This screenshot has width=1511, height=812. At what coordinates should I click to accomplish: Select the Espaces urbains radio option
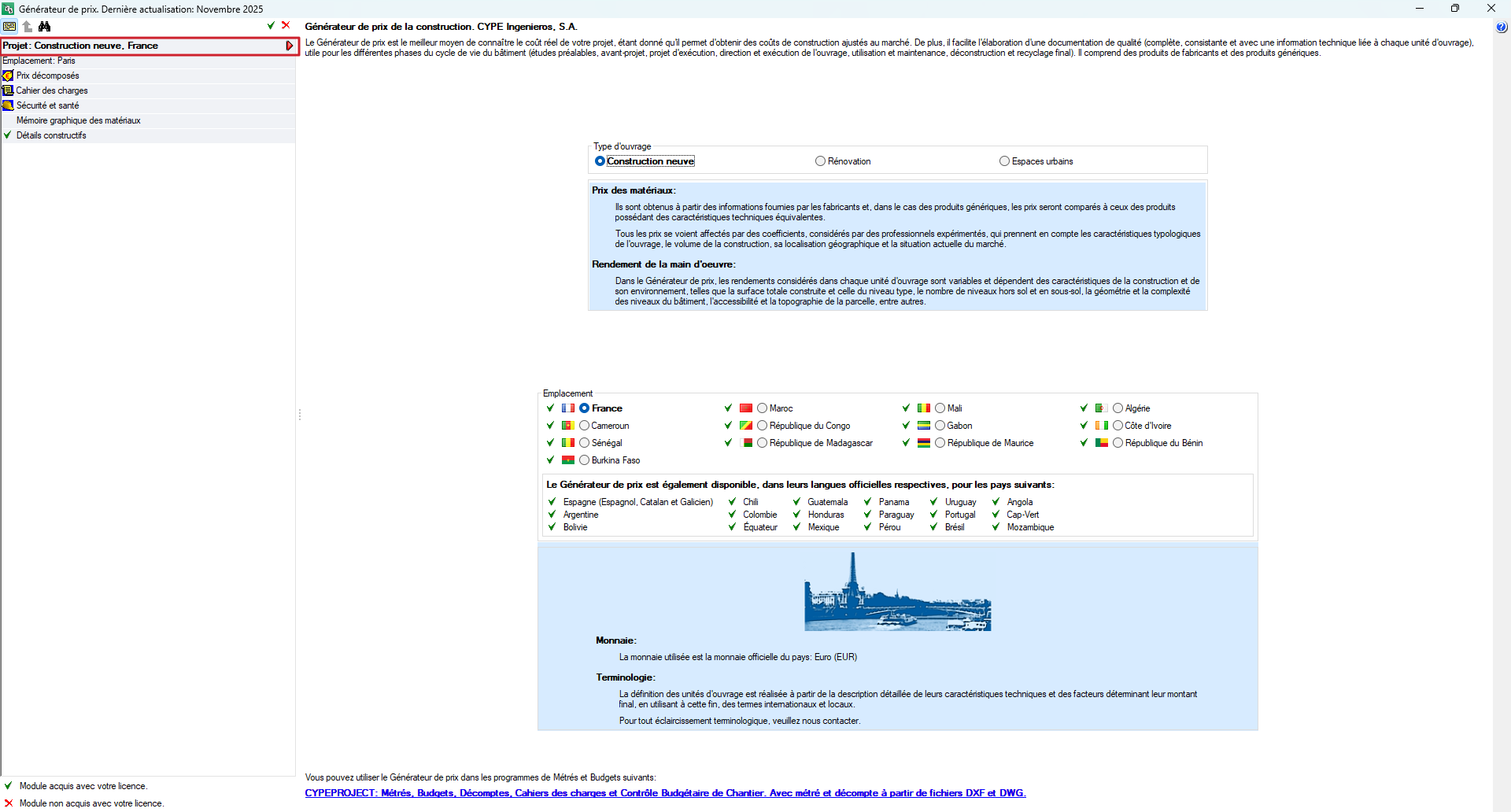(1004, 161)
